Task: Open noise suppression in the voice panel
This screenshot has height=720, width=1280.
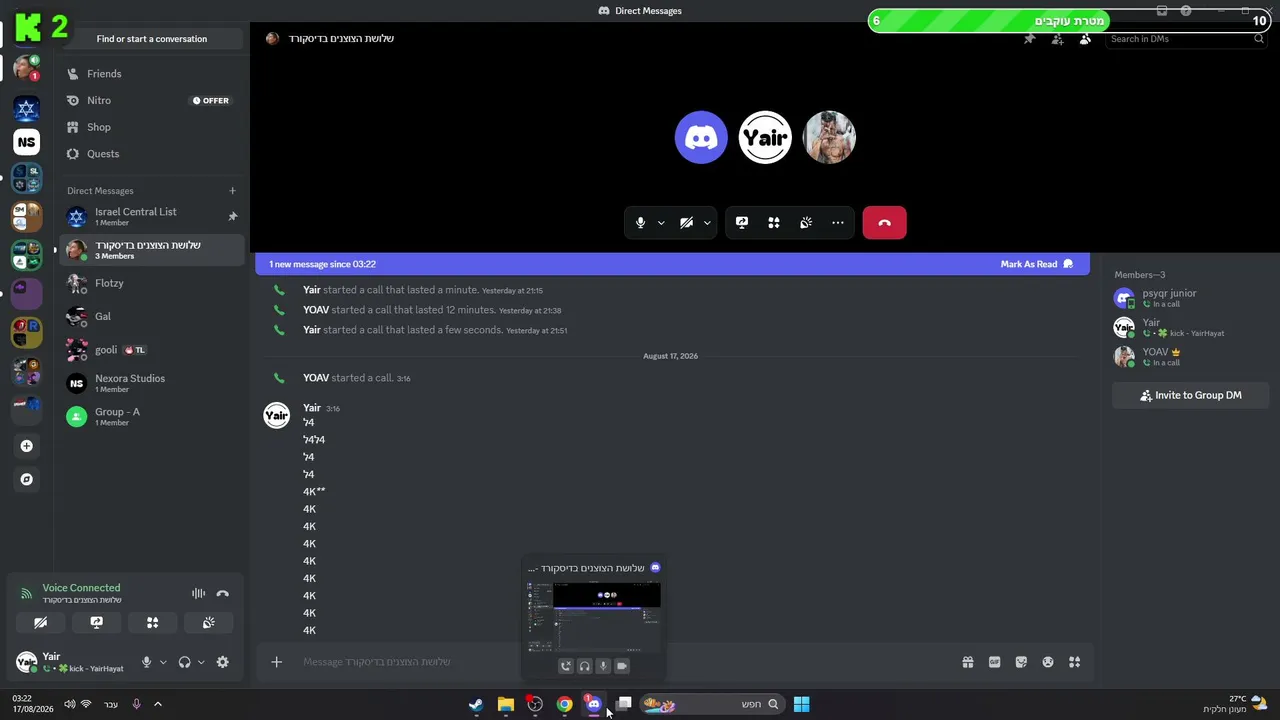Action: 198,594
